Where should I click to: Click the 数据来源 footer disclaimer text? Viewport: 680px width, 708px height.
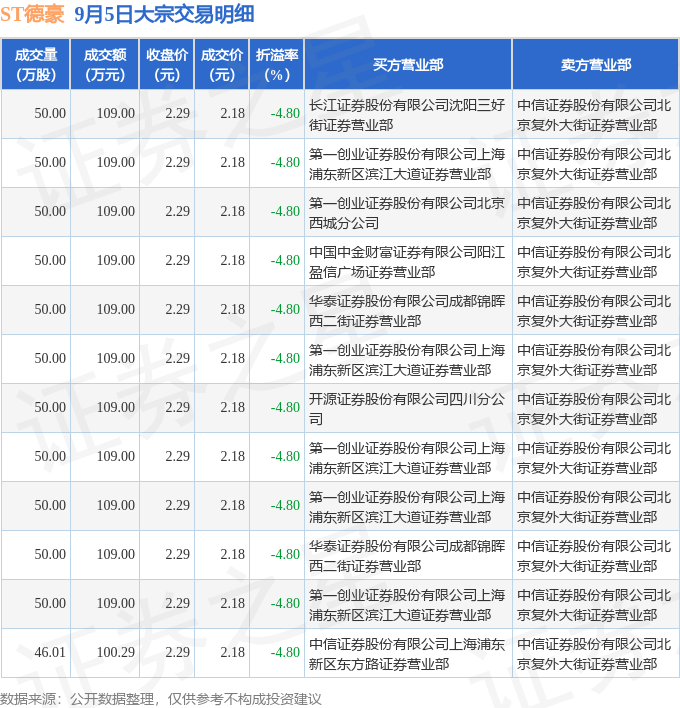point(161,699)
